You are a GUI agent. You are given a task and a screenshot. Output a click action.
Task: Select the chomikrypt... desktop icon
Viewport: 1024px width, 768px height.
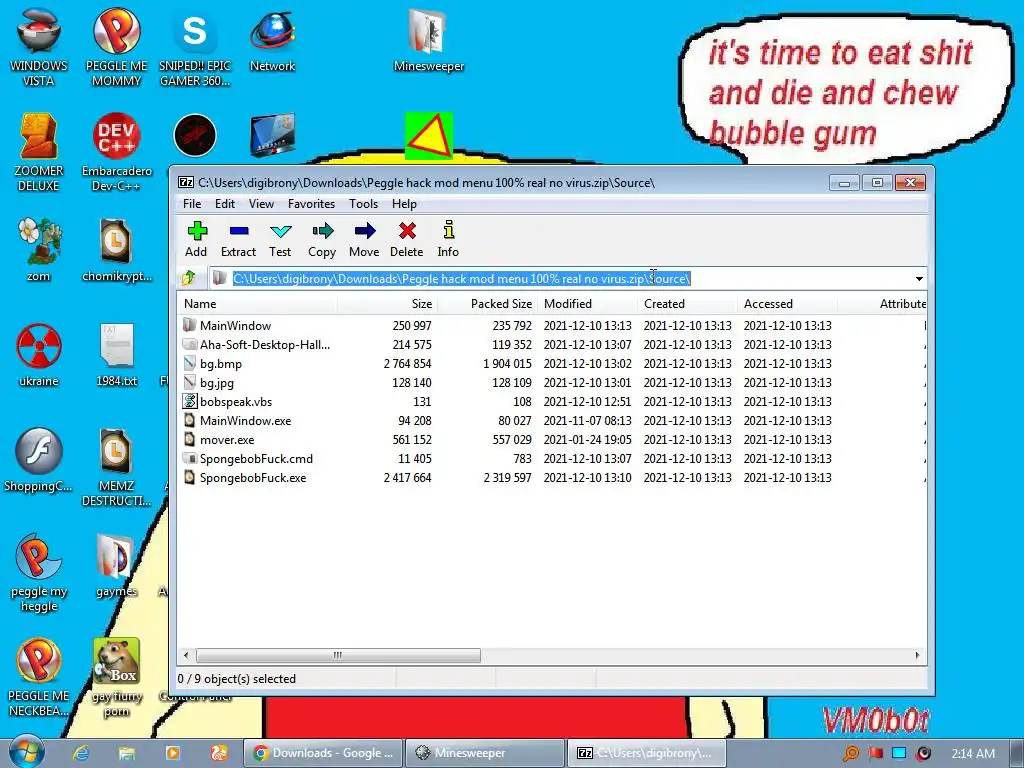click(116, 249)
